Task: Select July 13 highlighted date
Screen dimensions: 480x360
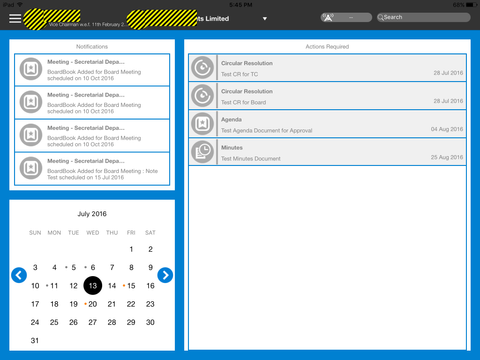Action: pos(93,286)
